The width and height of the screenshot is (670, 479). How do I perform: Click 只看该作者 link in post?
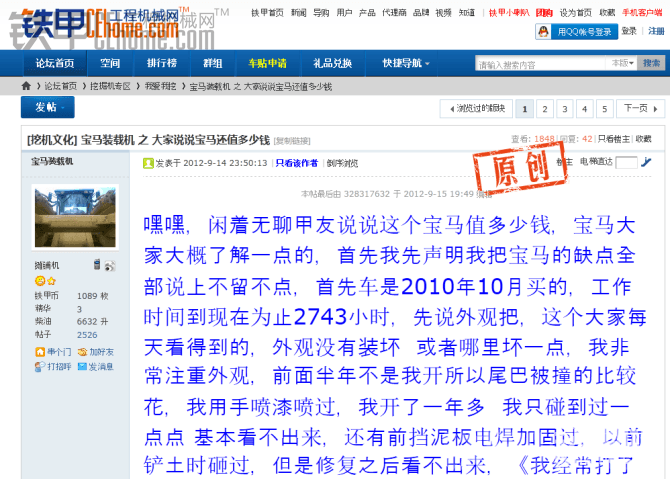297,163
